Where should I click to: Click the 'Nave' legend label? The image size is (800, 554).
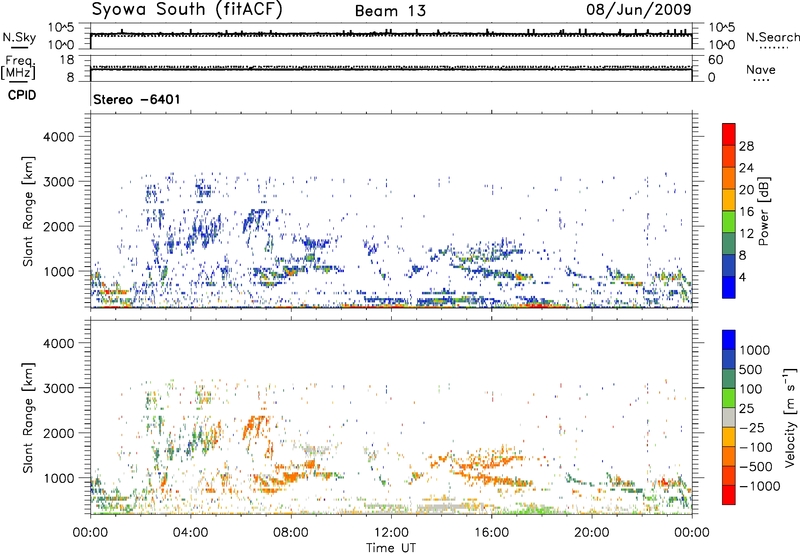tap(761, 69)
